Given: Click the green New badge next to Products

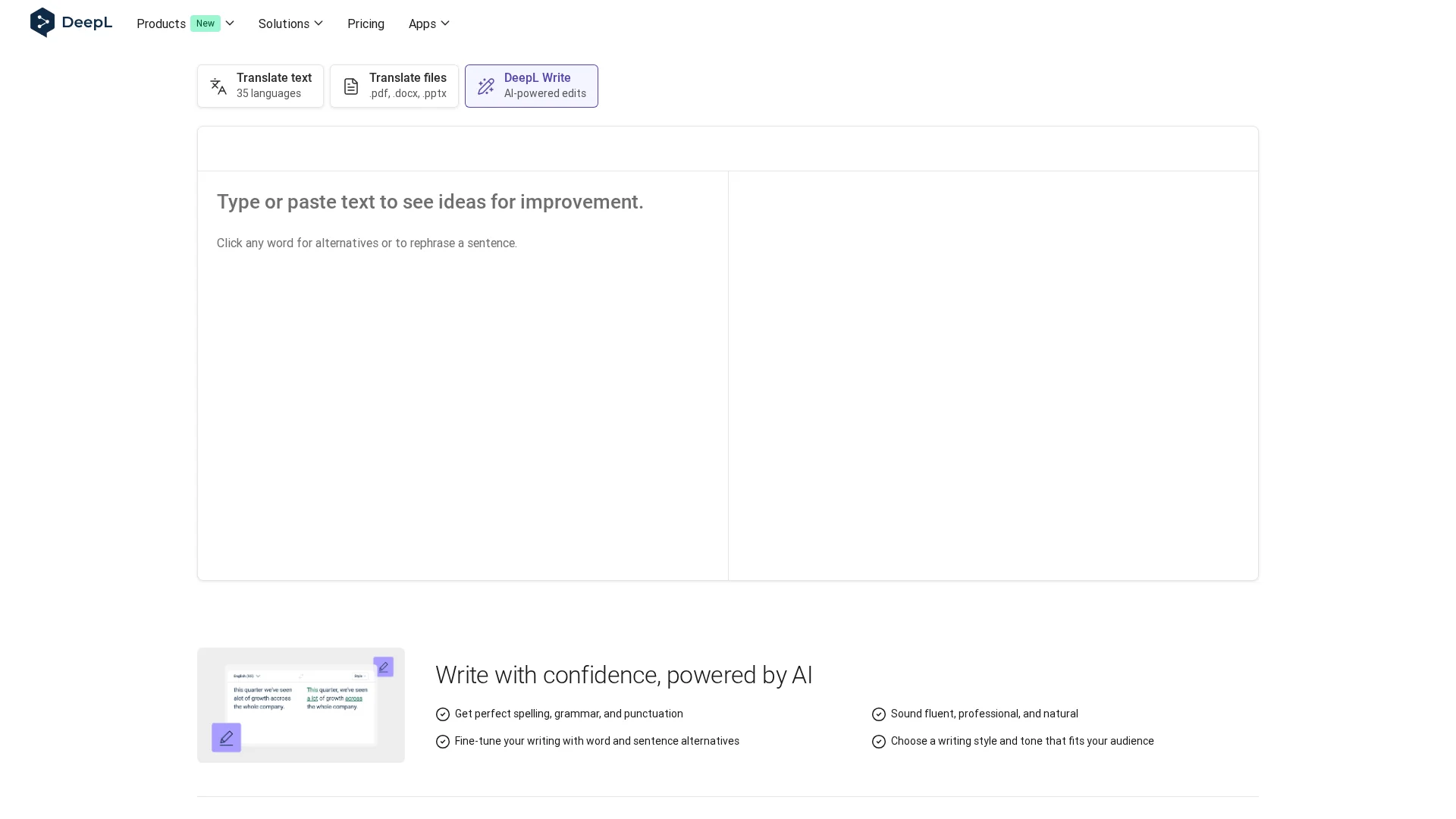Looking at the screenshot, I should [205, 24].
